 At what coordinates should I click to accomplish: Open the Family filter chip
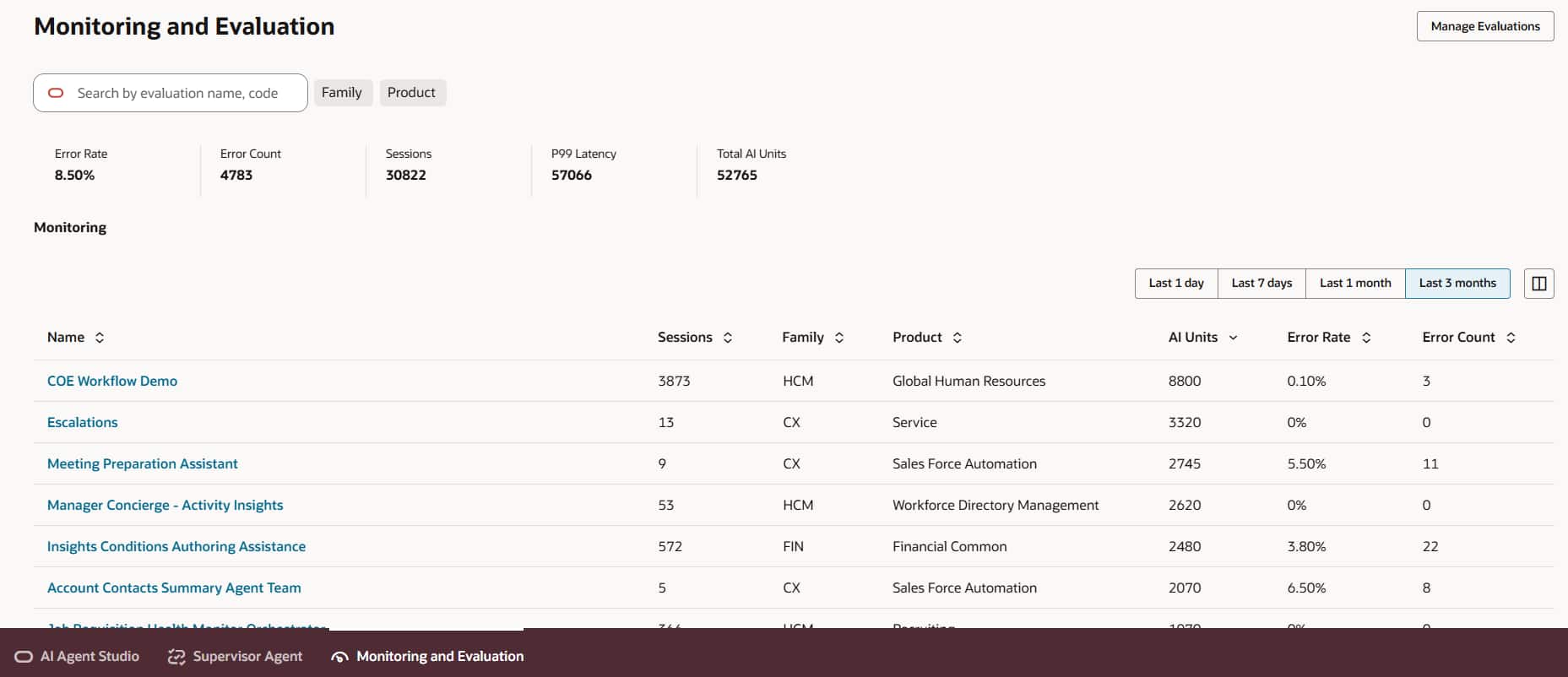click(x=342, y=93)
